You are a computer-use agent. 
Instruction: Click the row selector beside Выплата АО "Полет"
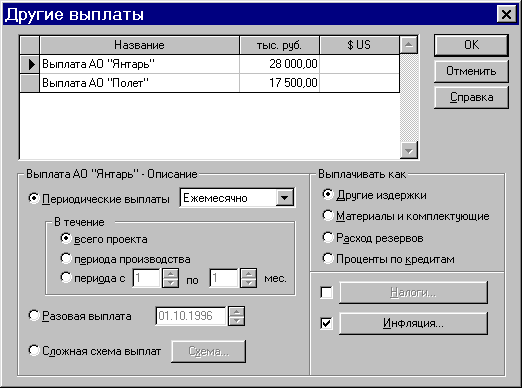[30, 83]
